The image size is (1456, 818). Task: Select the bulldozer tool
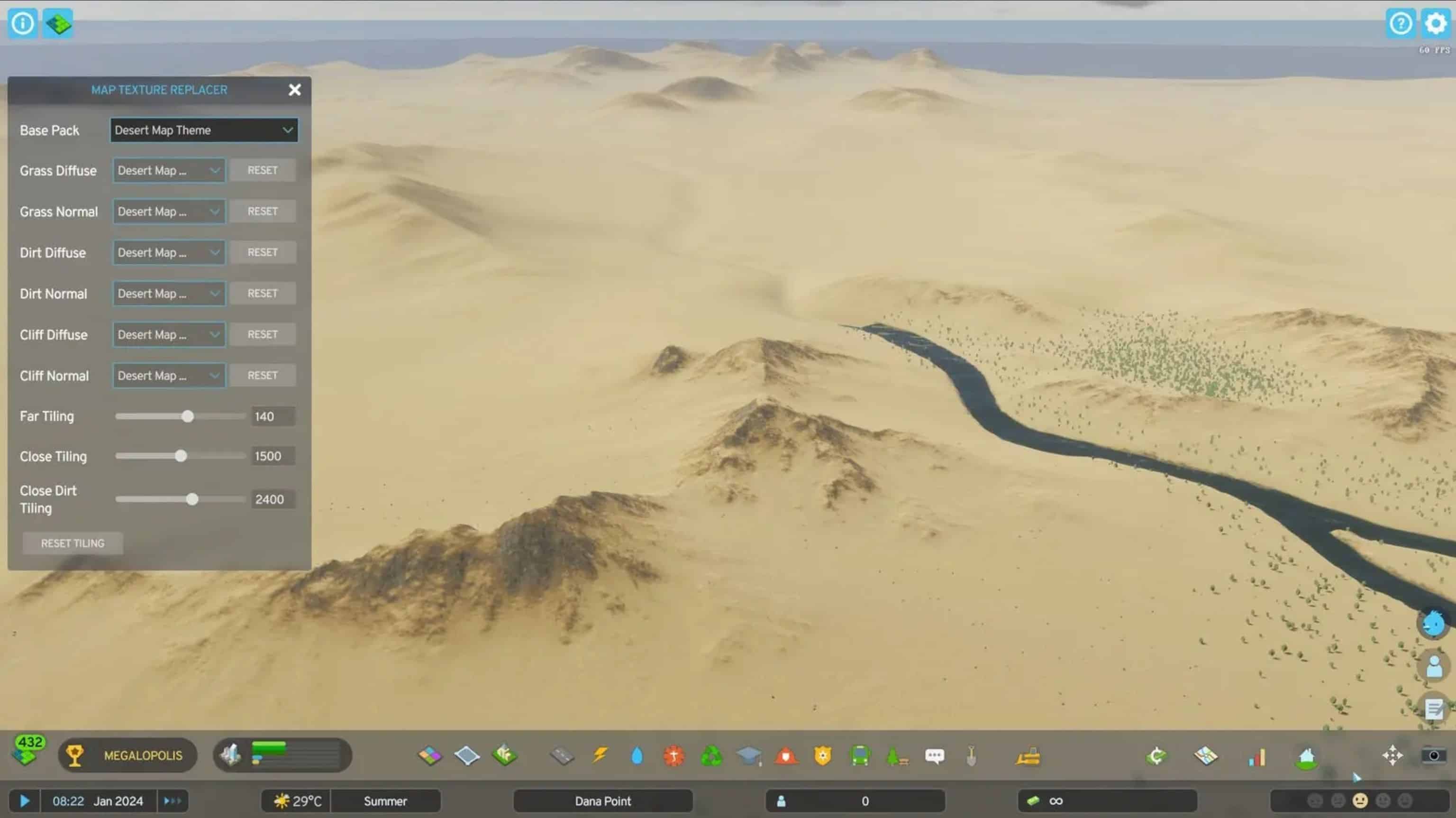(x=1028, y=756)
